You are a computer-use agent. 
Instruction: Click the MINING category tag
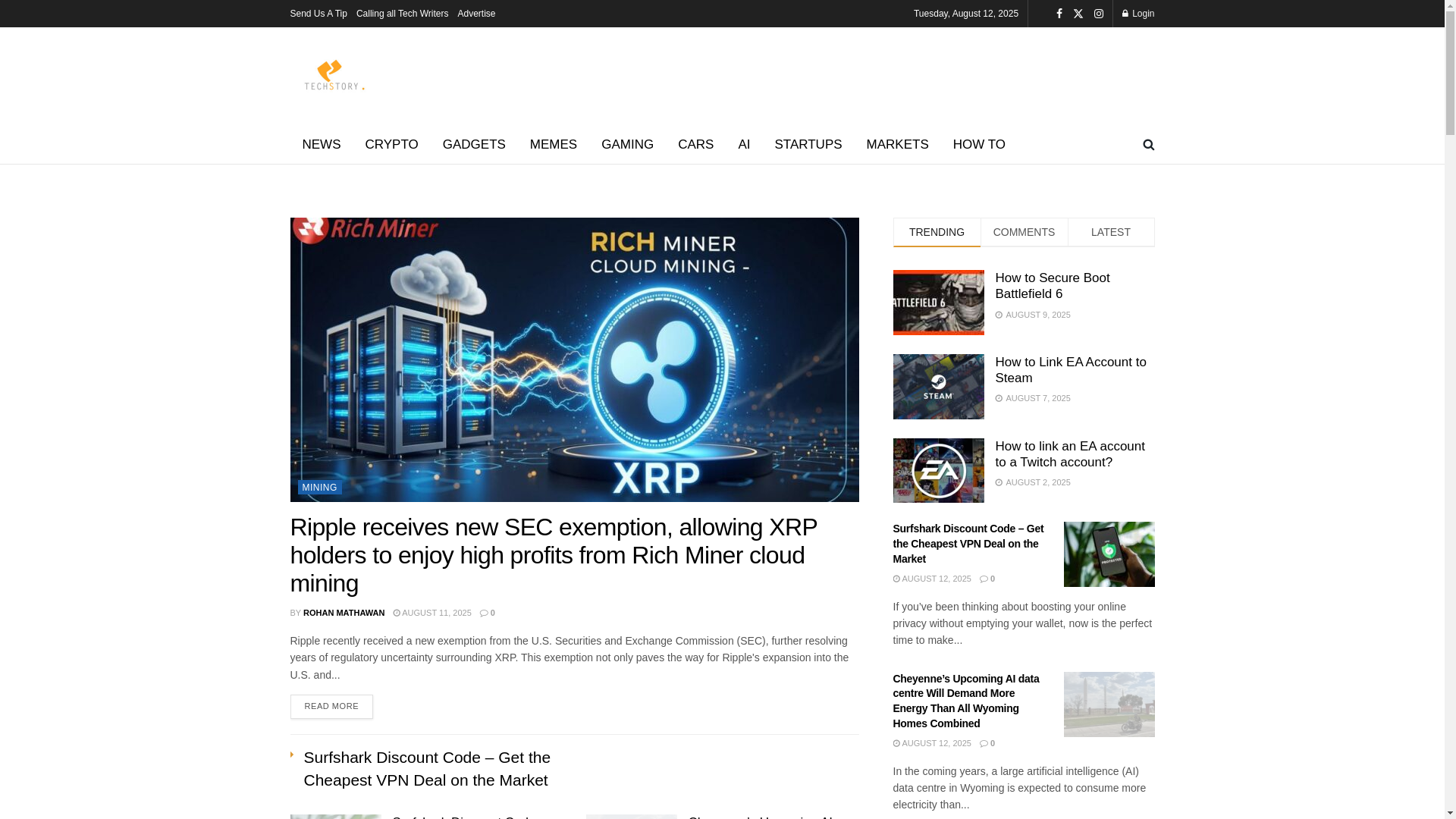319,488
